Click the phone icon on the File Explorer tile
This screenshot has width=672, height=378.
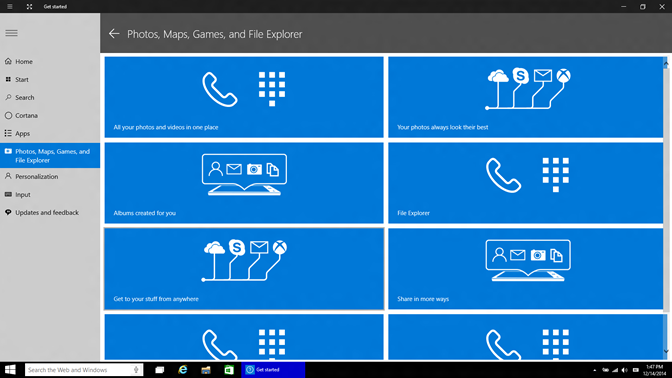tap(504, 175)
